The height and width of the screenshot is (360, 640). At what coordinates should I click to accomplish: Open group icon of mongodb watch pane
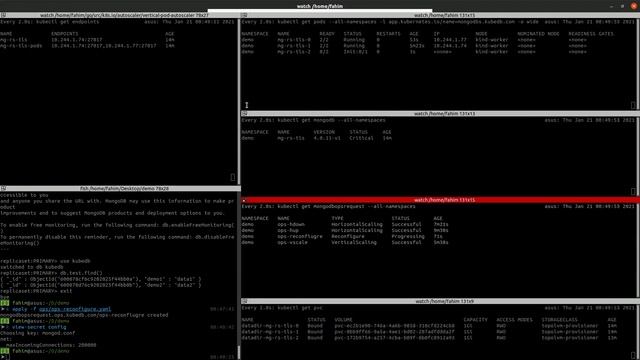pos(244,113)
